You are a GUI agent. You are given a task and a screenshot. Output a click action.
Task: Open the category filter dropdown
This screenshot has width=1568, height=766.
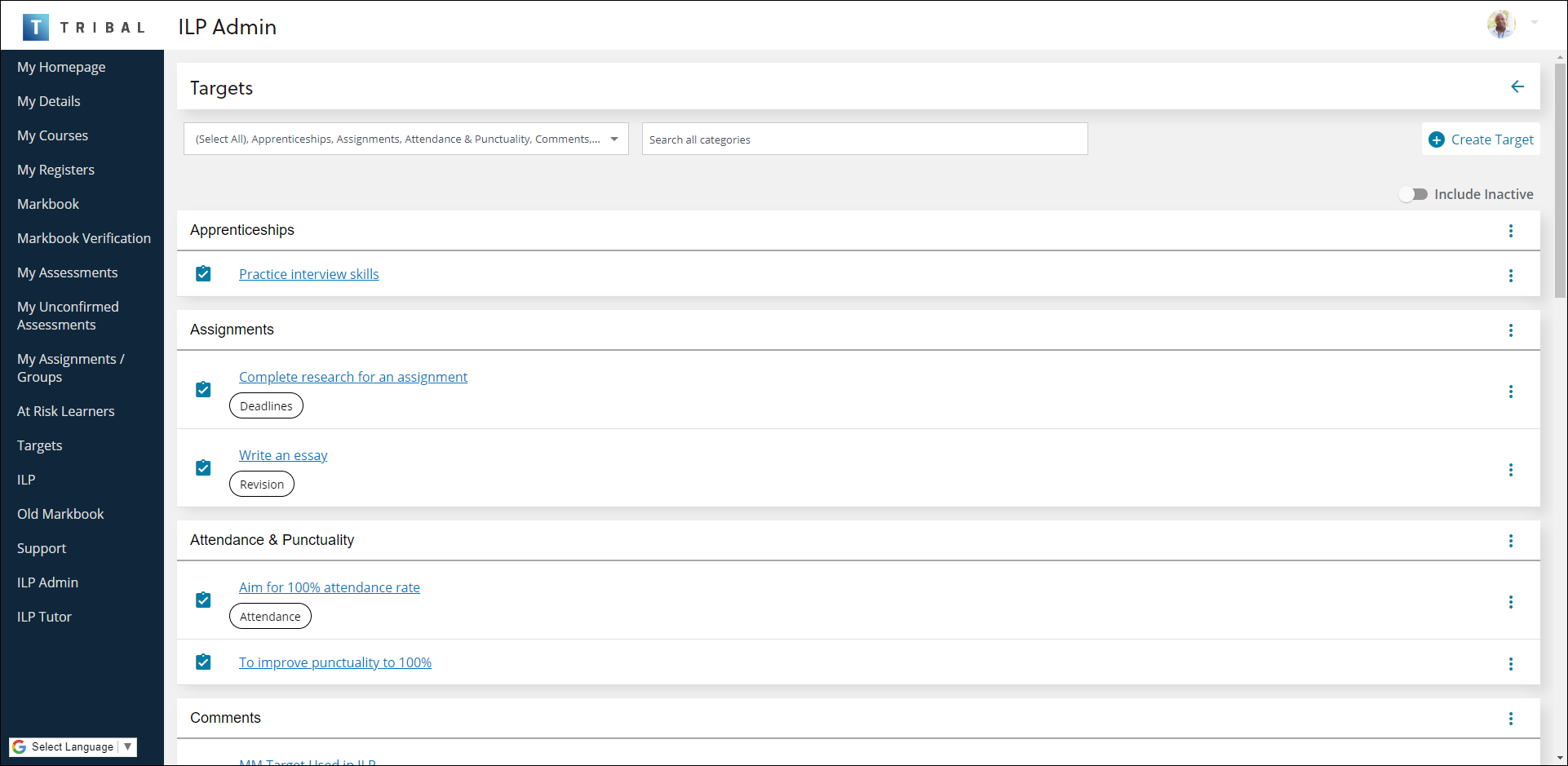pyautogui.click(x=406, y=139)
